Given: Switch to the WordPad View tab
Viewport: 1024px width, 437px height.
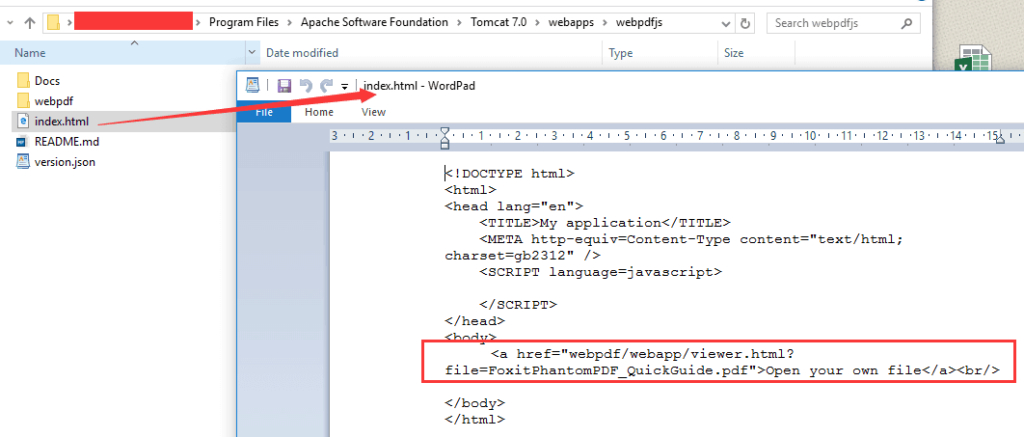Looking at the screenshot, I should click(x=374, y=112).
